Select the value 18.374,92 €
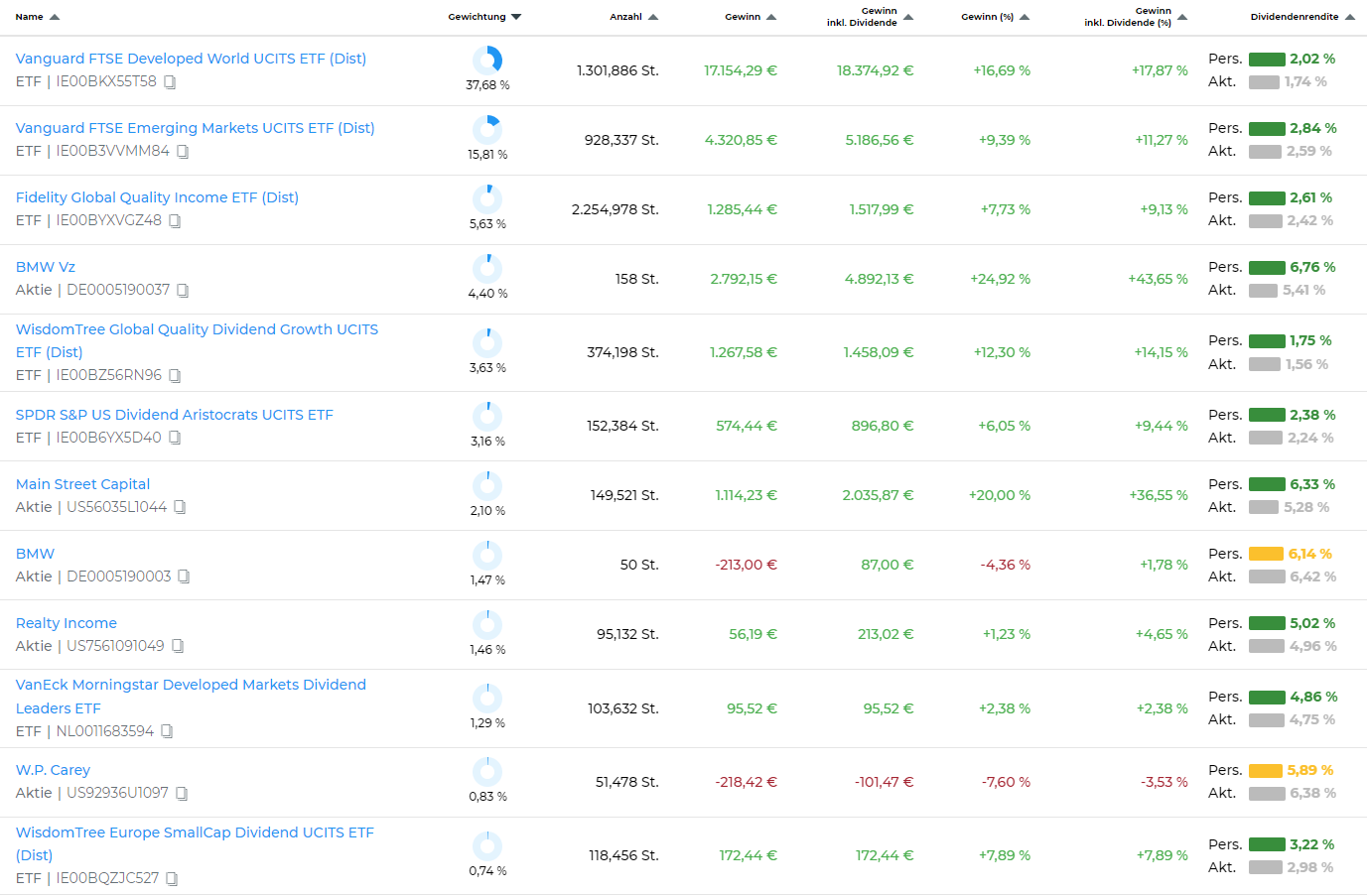This screenshot has height=896, width=1367. click(876, 70)
